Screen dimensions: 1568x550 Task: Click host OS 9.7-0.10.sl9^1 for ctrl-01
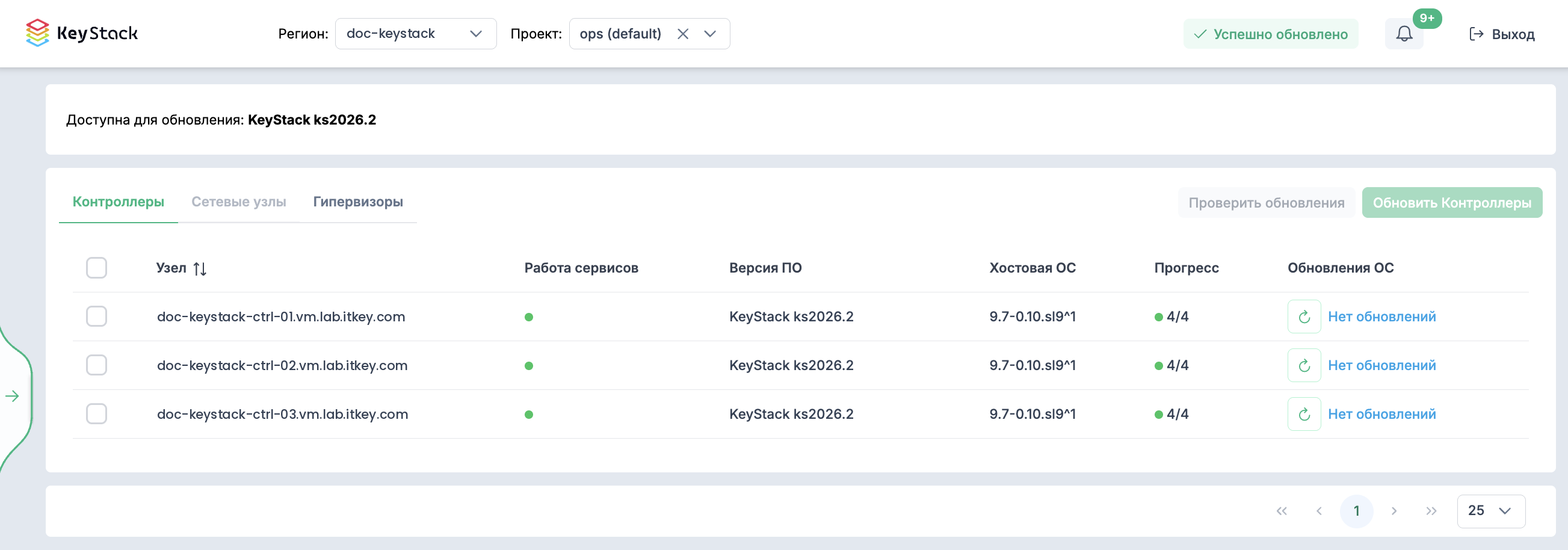click(x=1032, y=317)
